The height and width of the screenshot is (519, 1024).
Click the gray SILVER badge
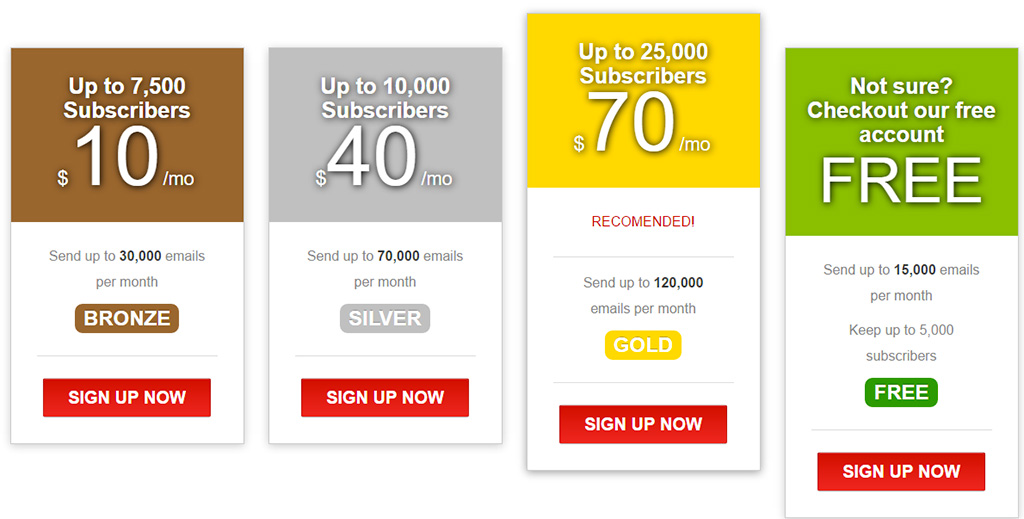pyautogui.click(x=385, y=318)
